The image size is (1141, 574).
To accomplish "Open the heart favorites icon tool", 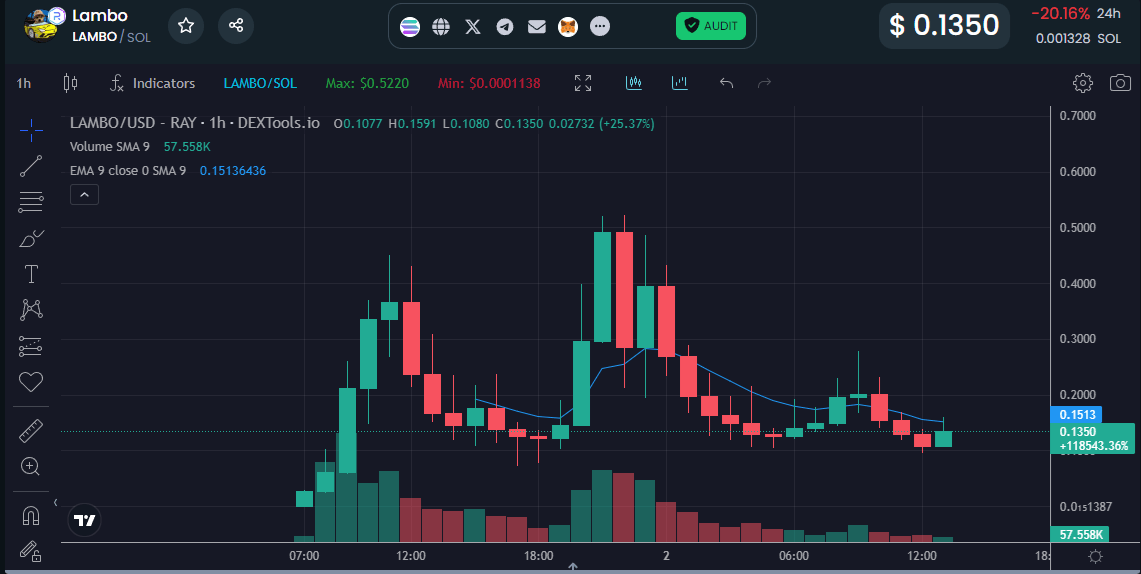I will coord(31,381).
